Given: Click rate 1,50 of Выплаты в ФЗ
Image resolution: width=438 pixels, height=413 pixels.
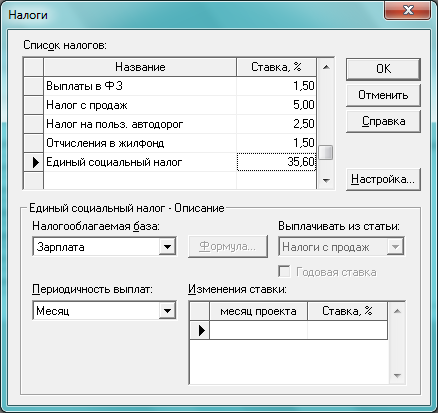Looking at the screenshot, I should tap(276, 86).
